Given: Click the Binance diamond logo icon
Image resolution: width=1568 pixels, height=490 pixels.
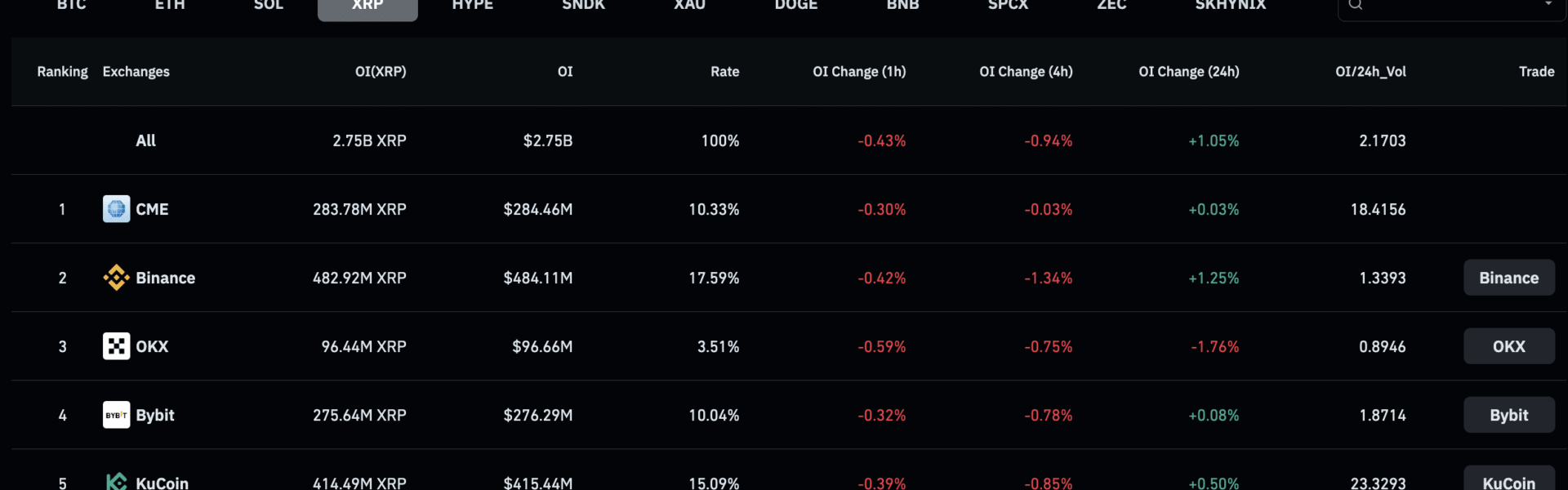Looking at the screenshot, I should coord(116,278).
